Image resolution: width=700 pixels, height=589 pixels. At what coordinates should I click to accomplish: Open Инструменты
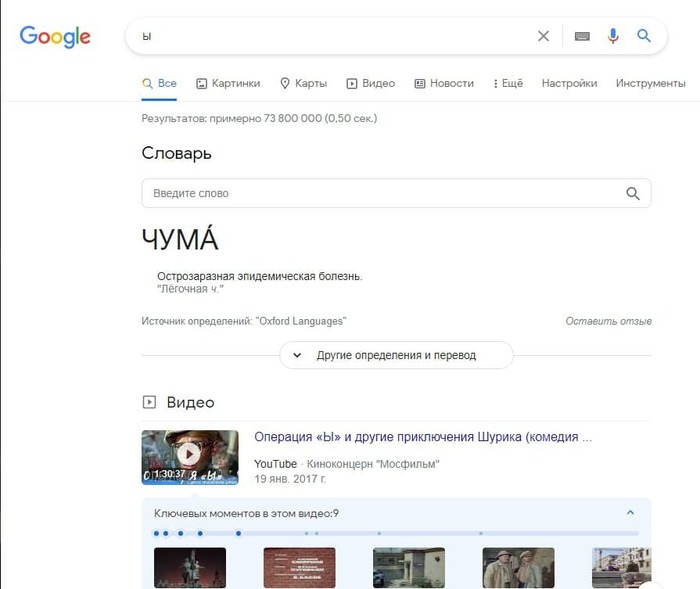point(650,84)
